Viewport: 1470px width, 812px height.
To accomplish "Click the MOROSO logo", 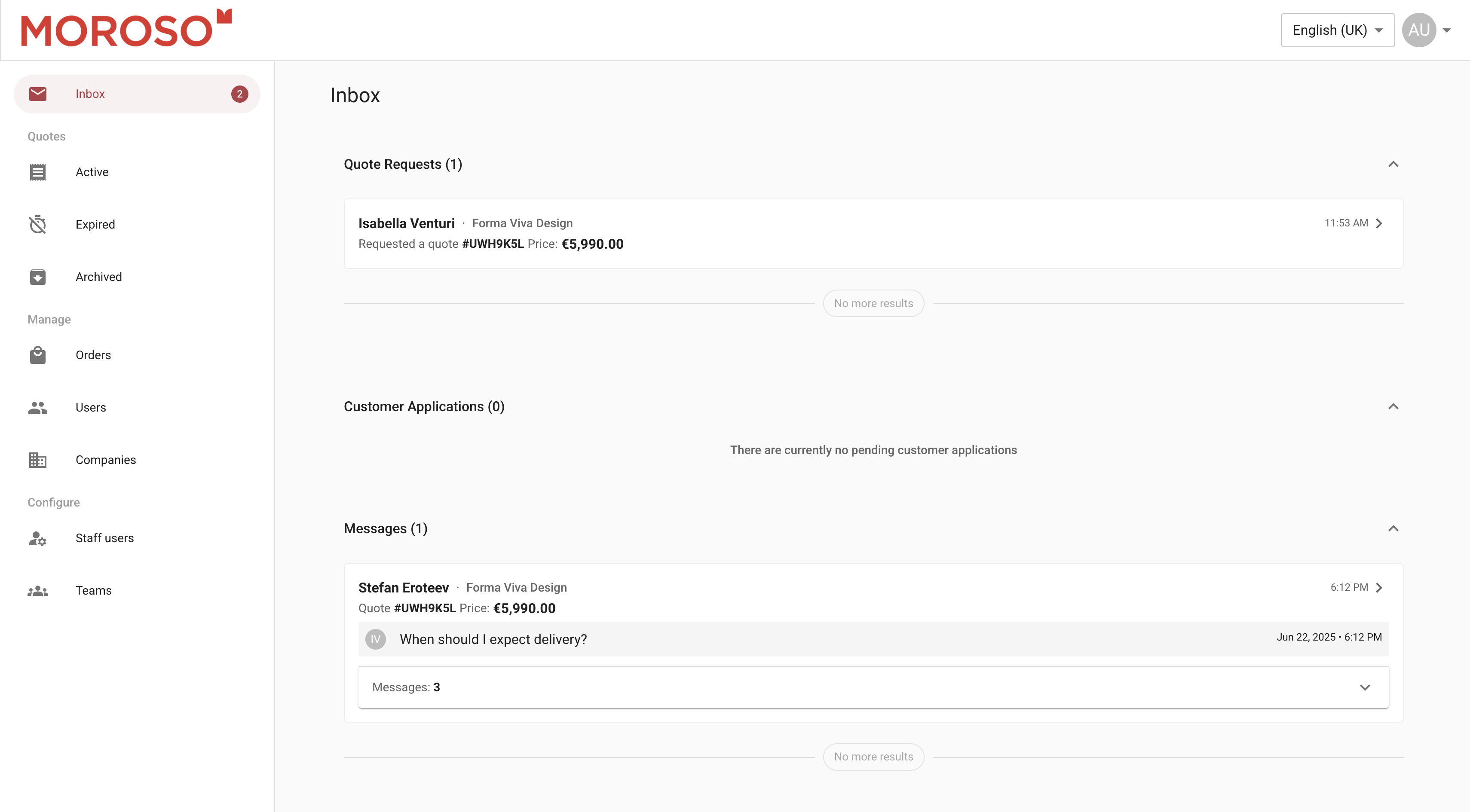I will pos(126,28).
